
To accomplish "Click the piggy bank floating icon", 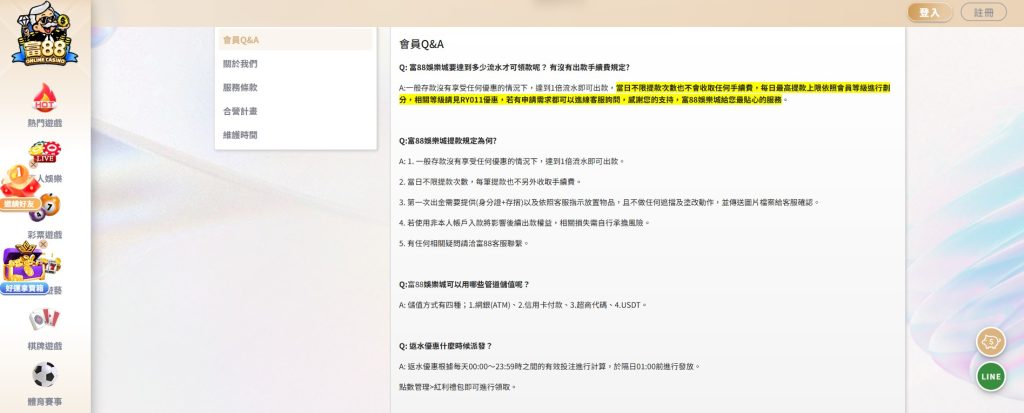I will (991, 342).
